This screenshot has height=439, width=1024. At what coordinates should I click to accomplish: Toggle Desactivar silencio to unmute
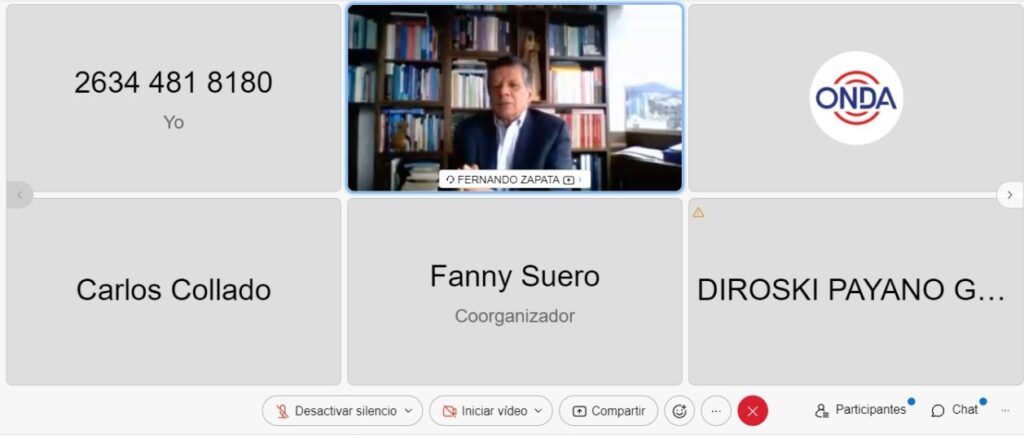[337, 411]
